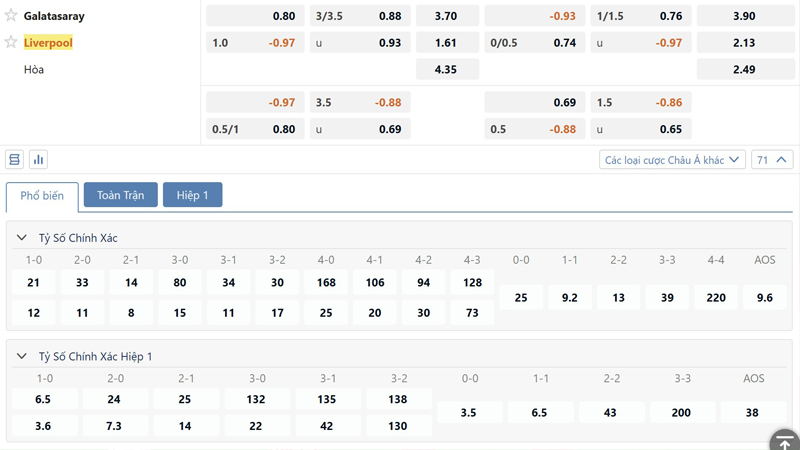The width and height of the screenshot is (800, 450).
Task: Bet correct score 1-0 at odds 21
Action: click(34, 282)
